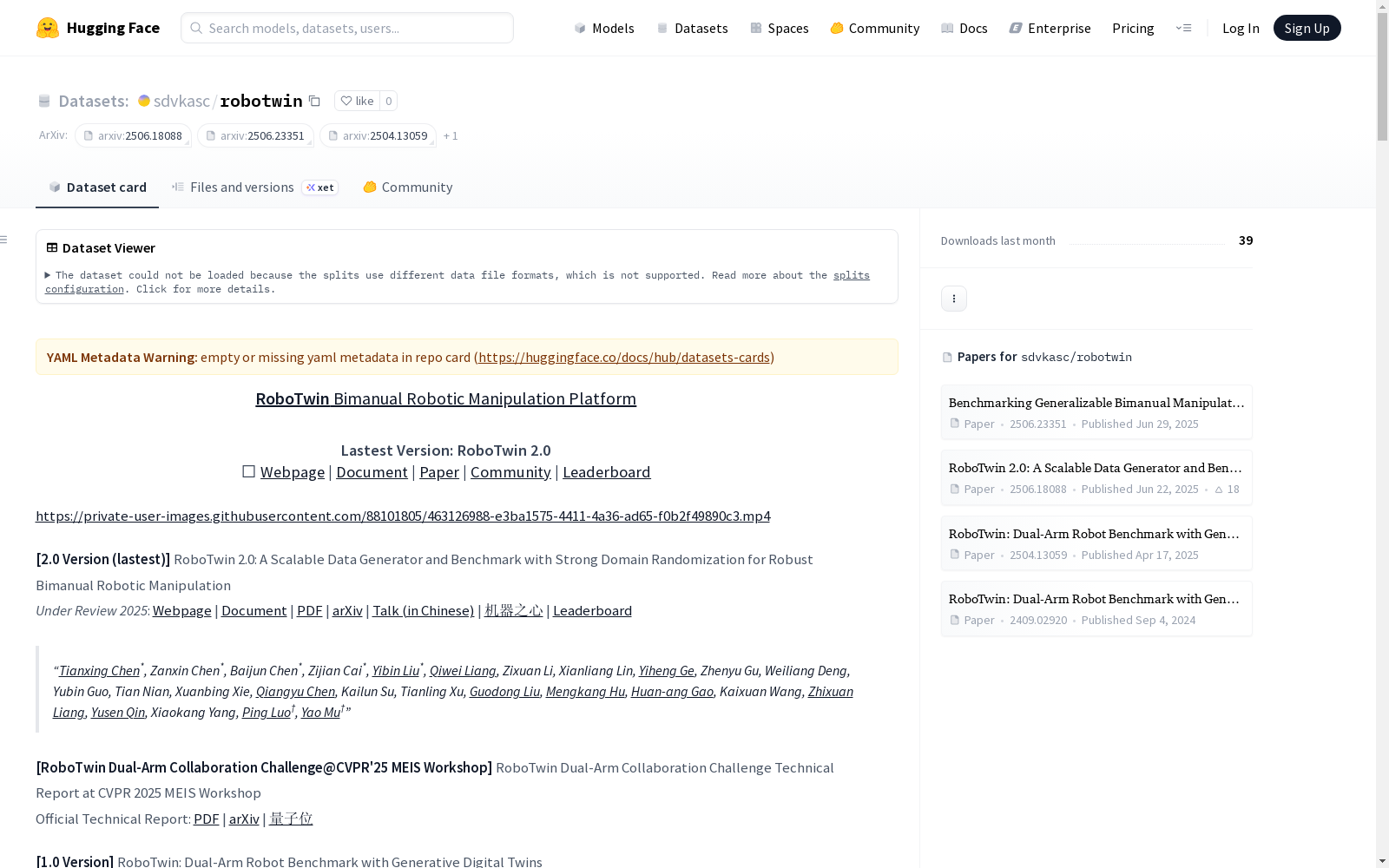Focus the search models input field
The image size is (1389, 868).
[347, 28]
